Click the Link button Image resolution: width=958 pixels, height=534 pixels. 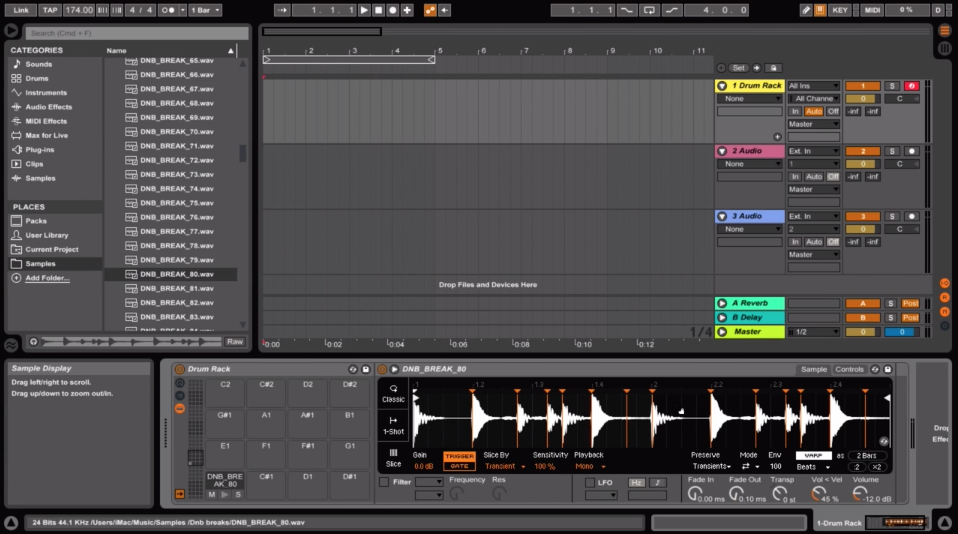(x=21, y=10)
